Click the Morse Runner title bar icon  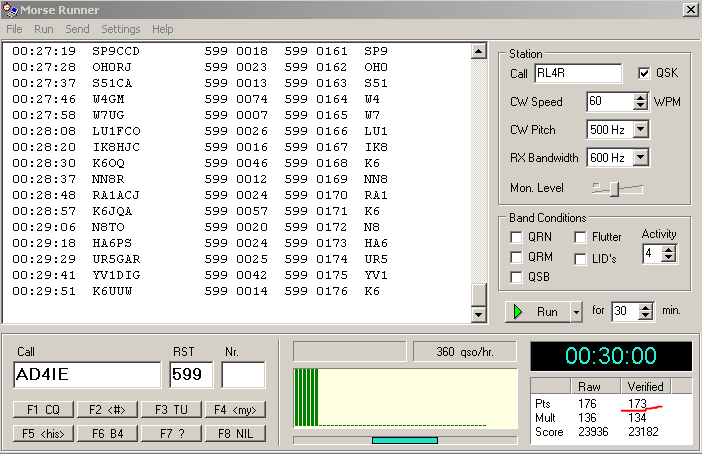click(x=10, y=9)
